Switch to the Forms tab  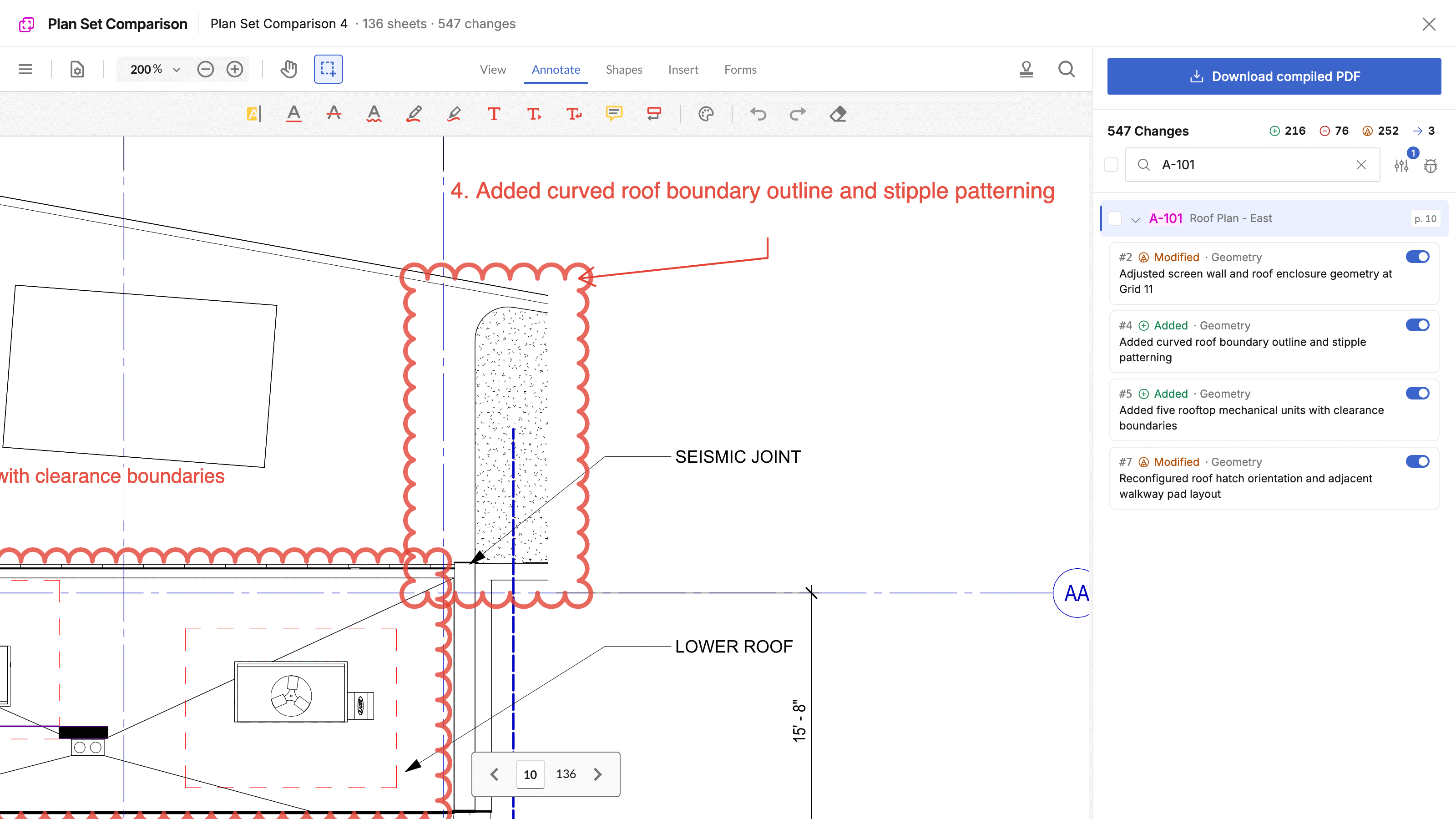[x=740, y=70]
